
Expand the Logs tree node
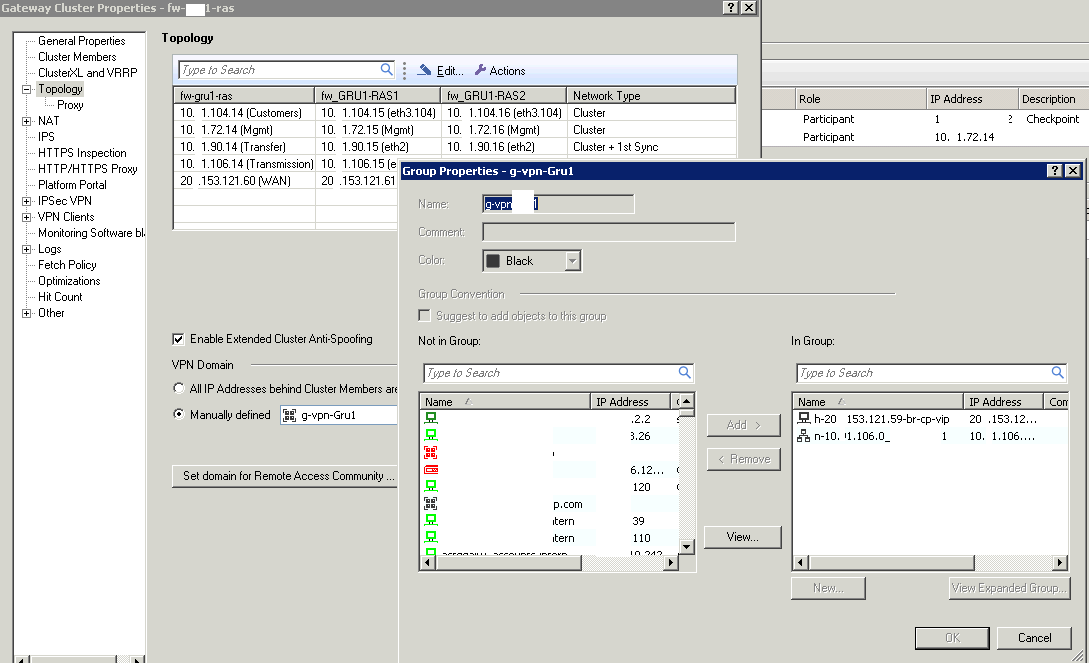click(26, 249)
